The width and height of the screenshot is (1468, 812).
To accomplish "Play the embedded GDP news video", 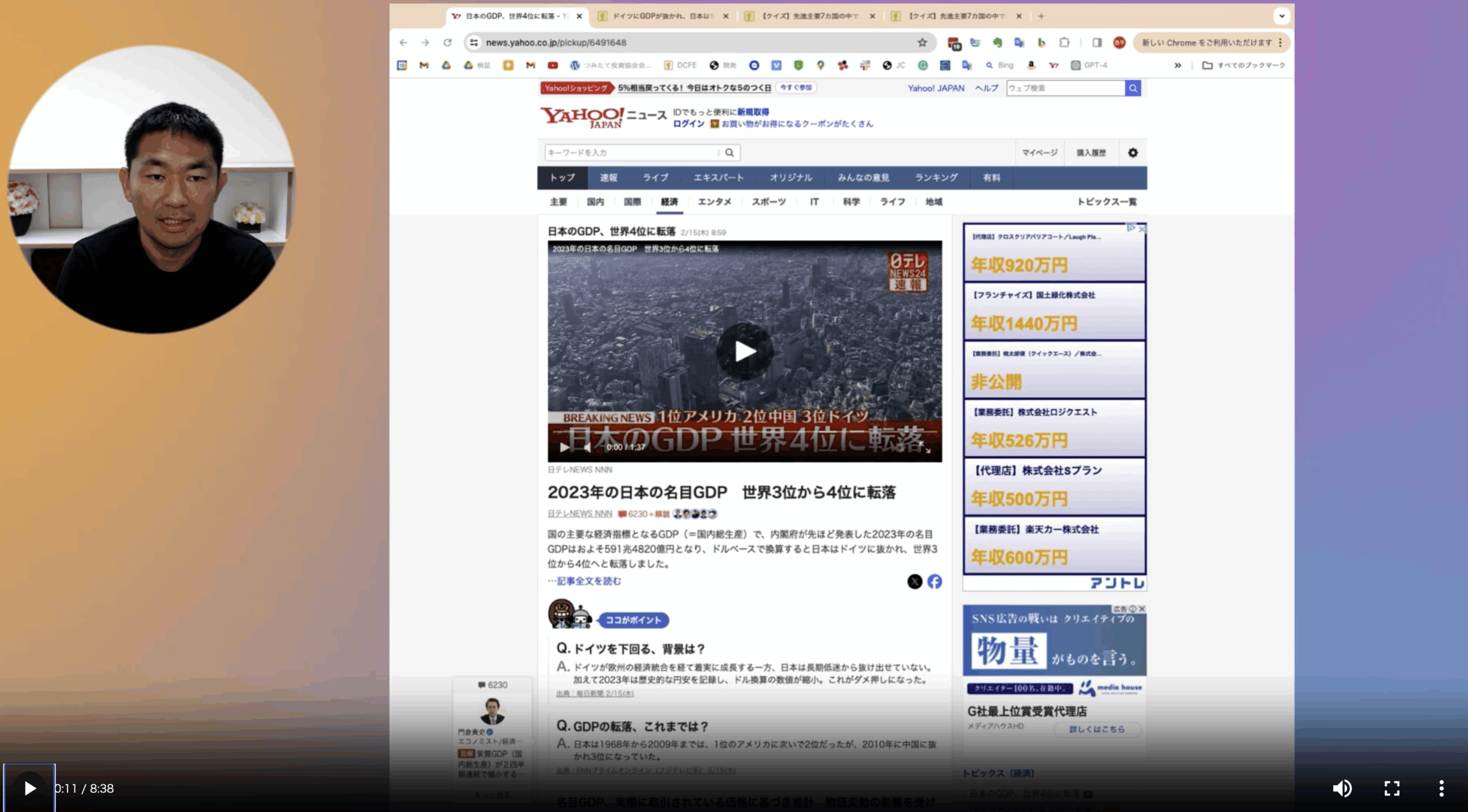I will pyautogui.click(x=744, y=351).
